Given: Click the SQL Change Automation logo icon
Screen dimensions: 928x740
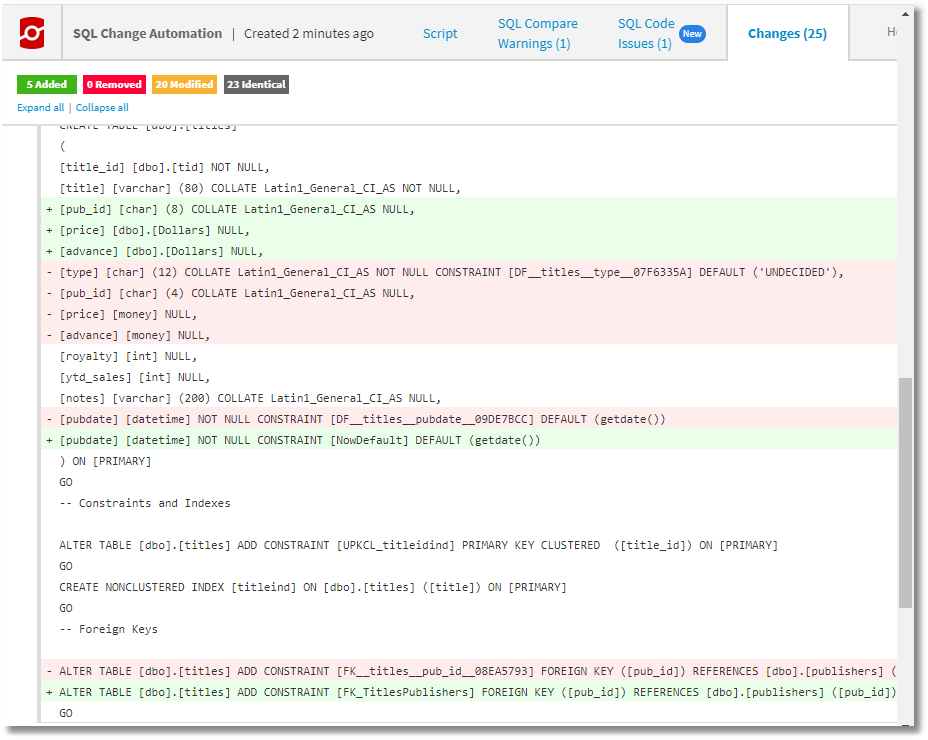Looking at the screenshot, I should 32,33.
